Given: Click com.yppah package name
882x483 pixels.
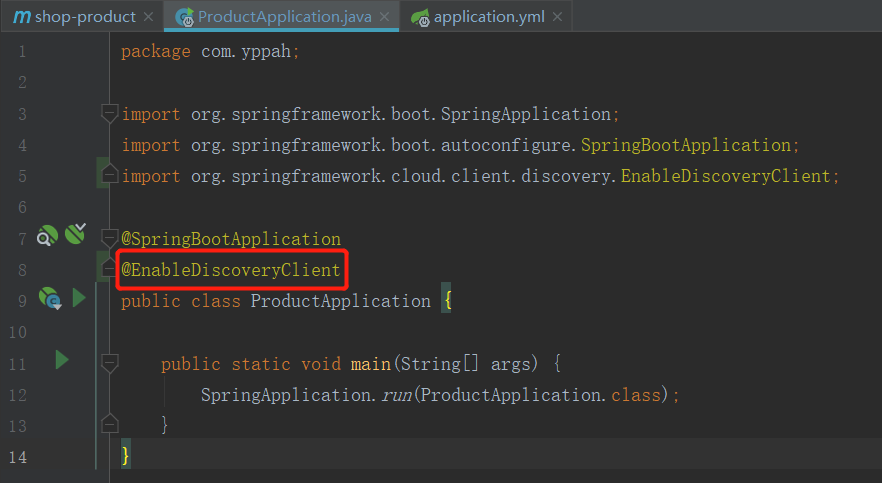Looking at the screenshot, I should [246, 52].
